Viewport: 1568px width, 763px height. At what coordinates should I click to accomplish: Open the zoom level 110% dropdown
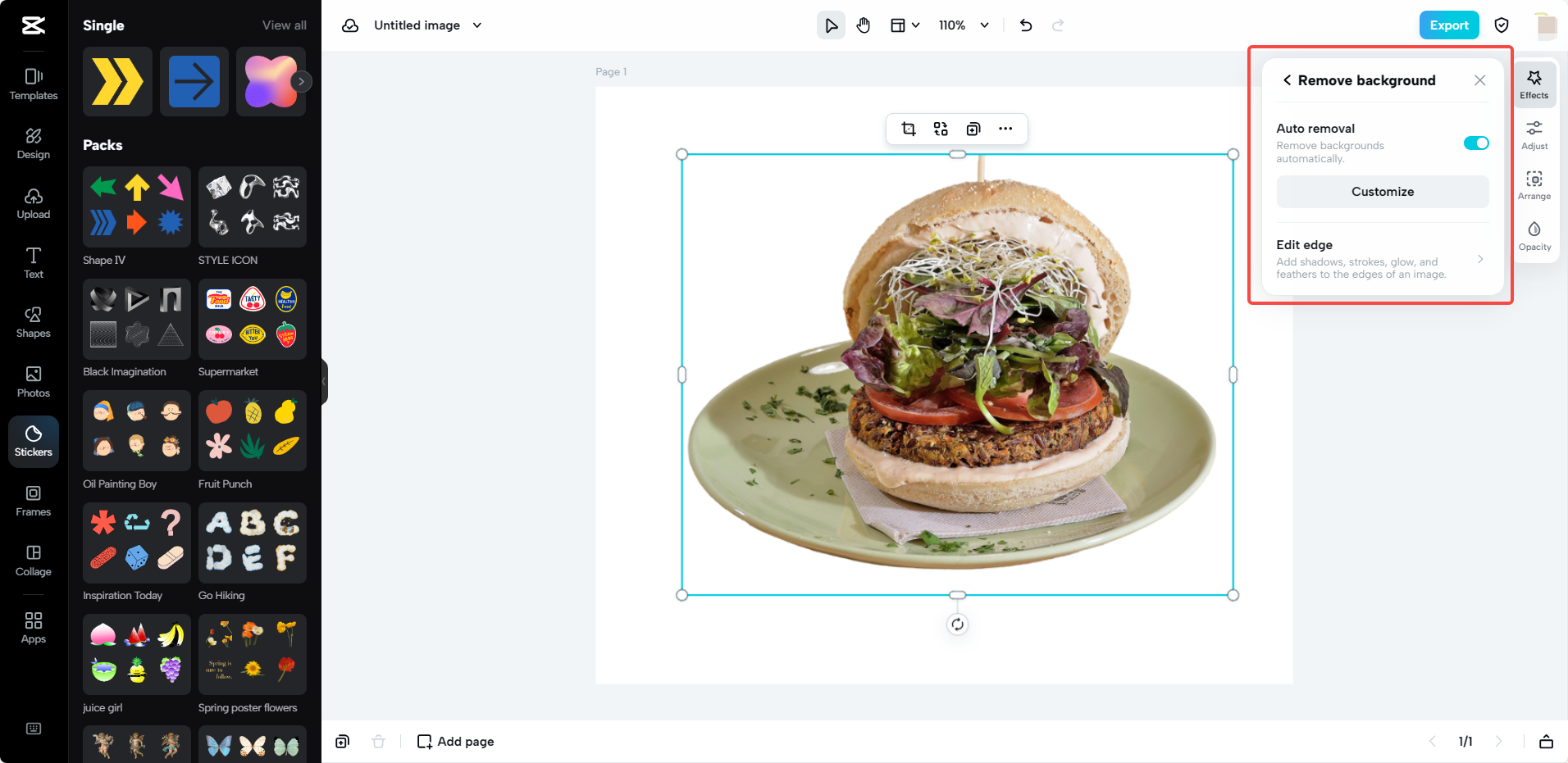point(963,25)
